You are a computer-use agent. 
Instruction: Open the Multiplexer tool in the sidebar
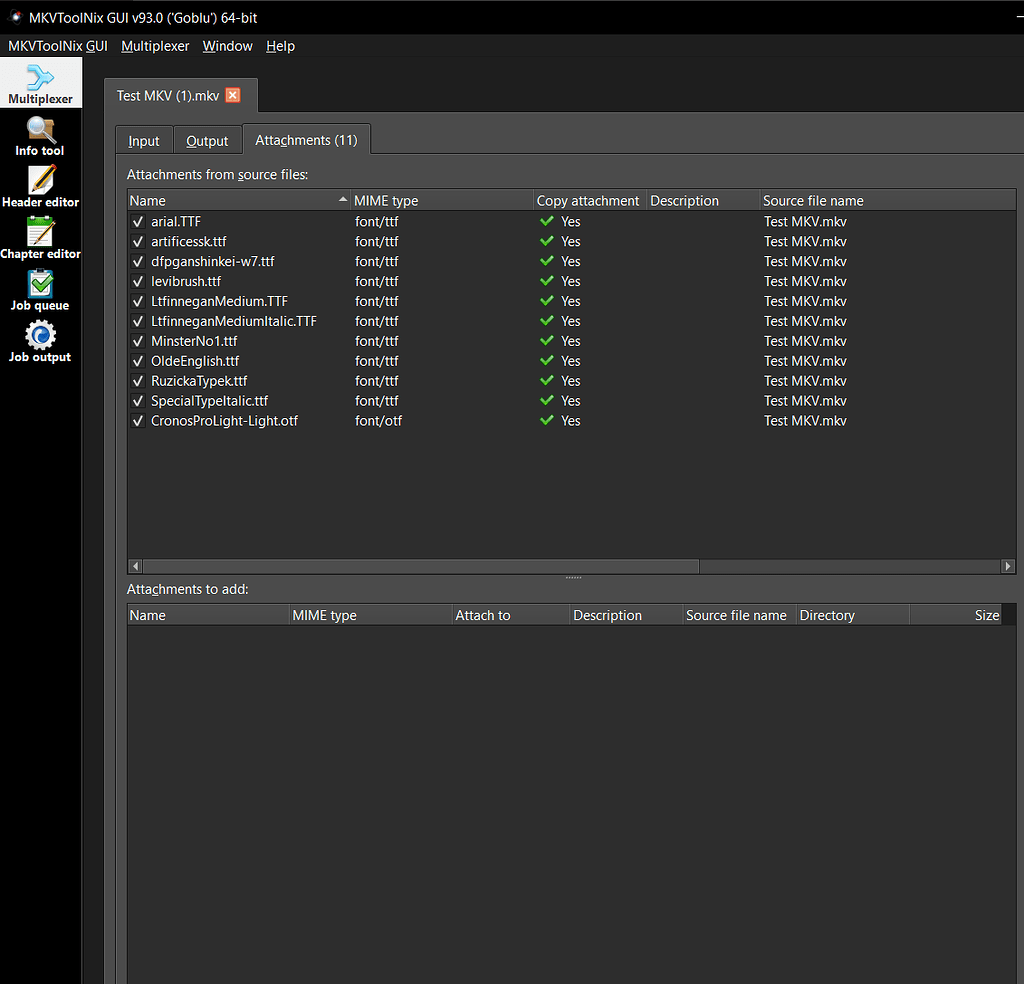[40, 83]
